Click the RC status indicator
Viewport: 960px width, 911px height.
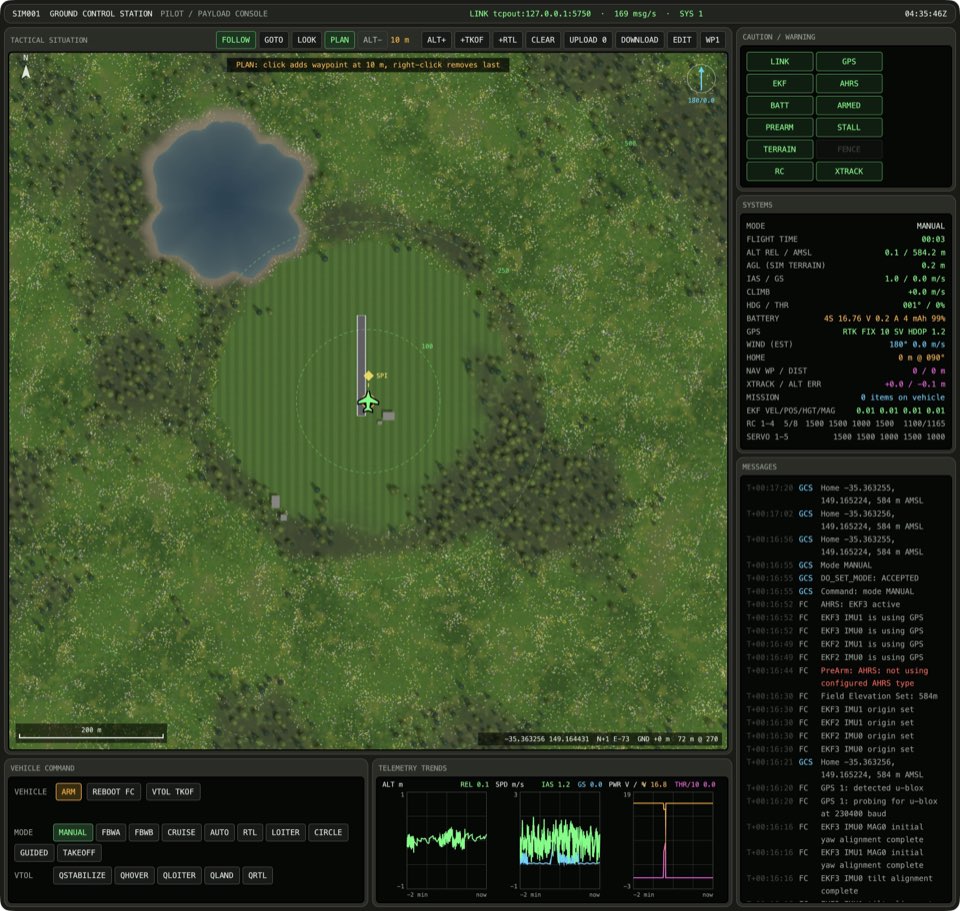(779, 171)
